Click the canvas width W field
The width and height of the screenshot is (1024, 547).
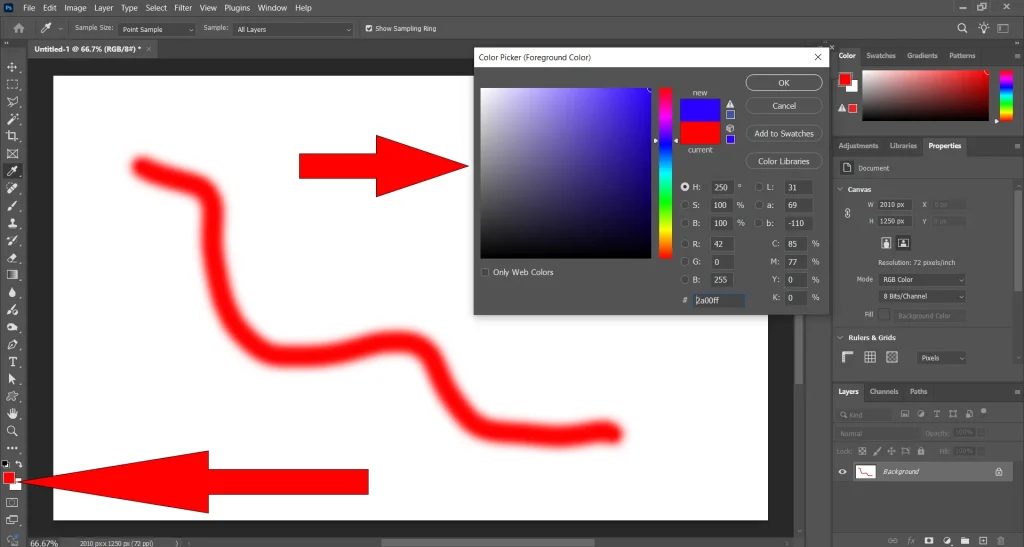coord(895,204)
